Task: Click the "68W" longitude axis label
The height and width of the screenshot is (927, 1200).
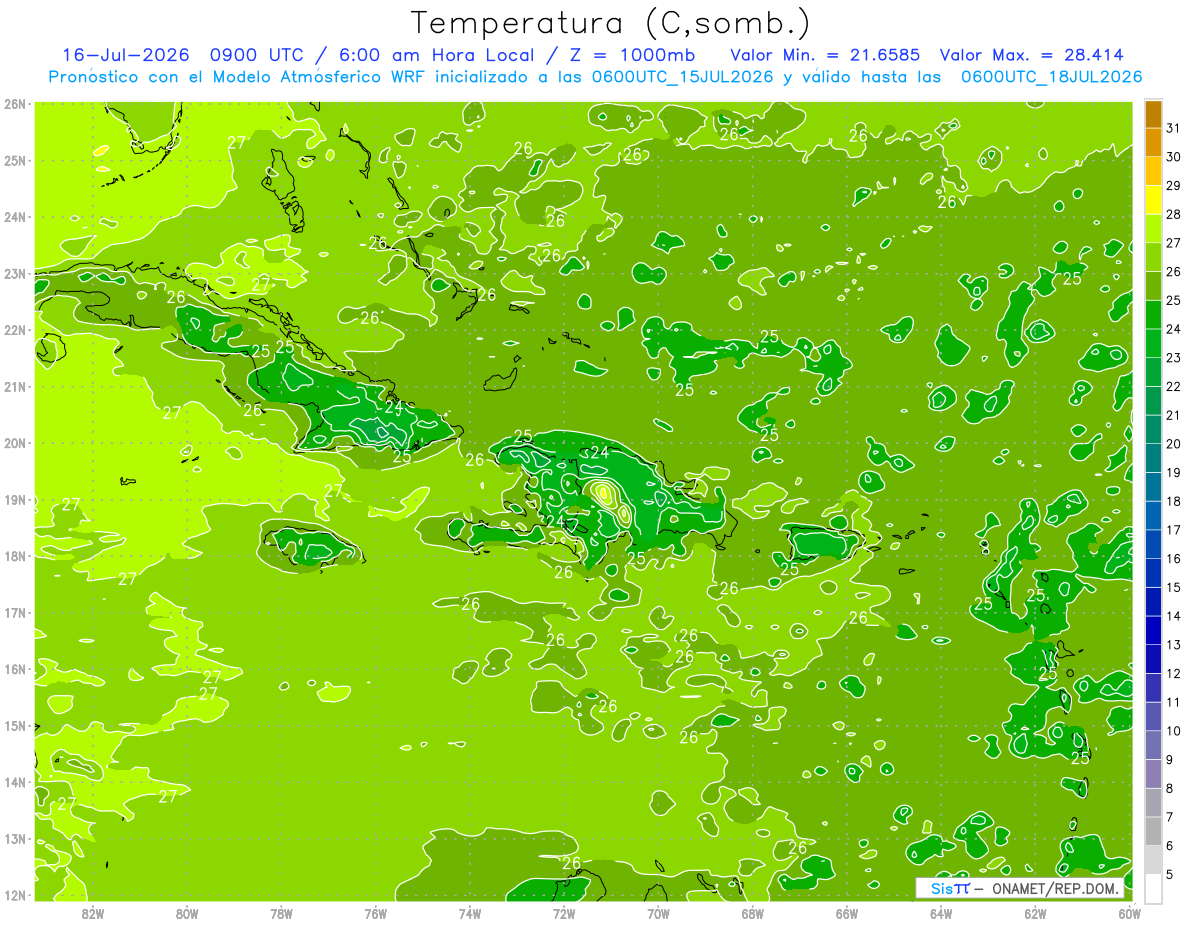Action: (x=752, y=913)
